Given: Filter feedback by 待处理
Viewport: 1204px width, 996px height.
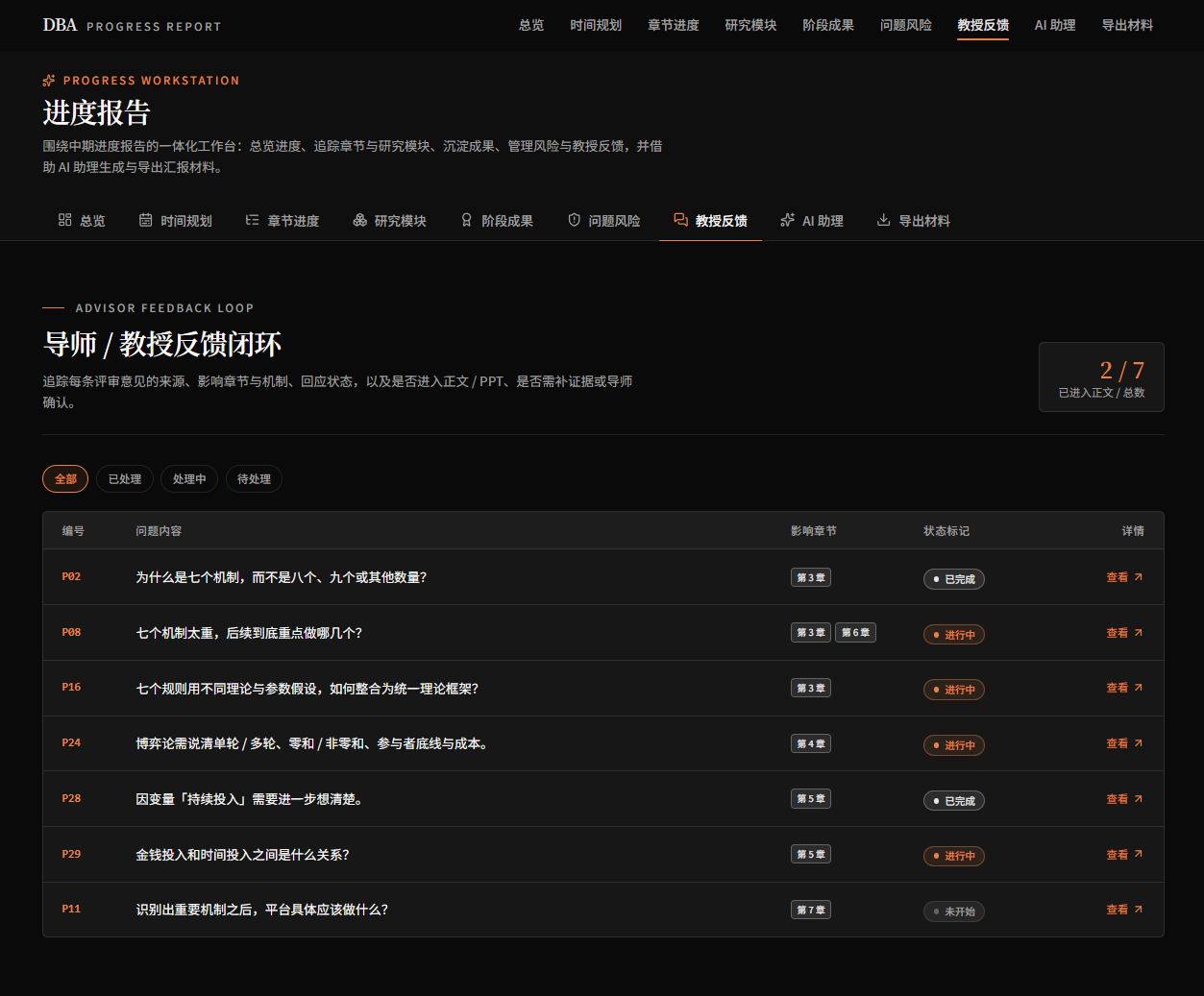Looking at the screenshot, I should click(254, 478).
